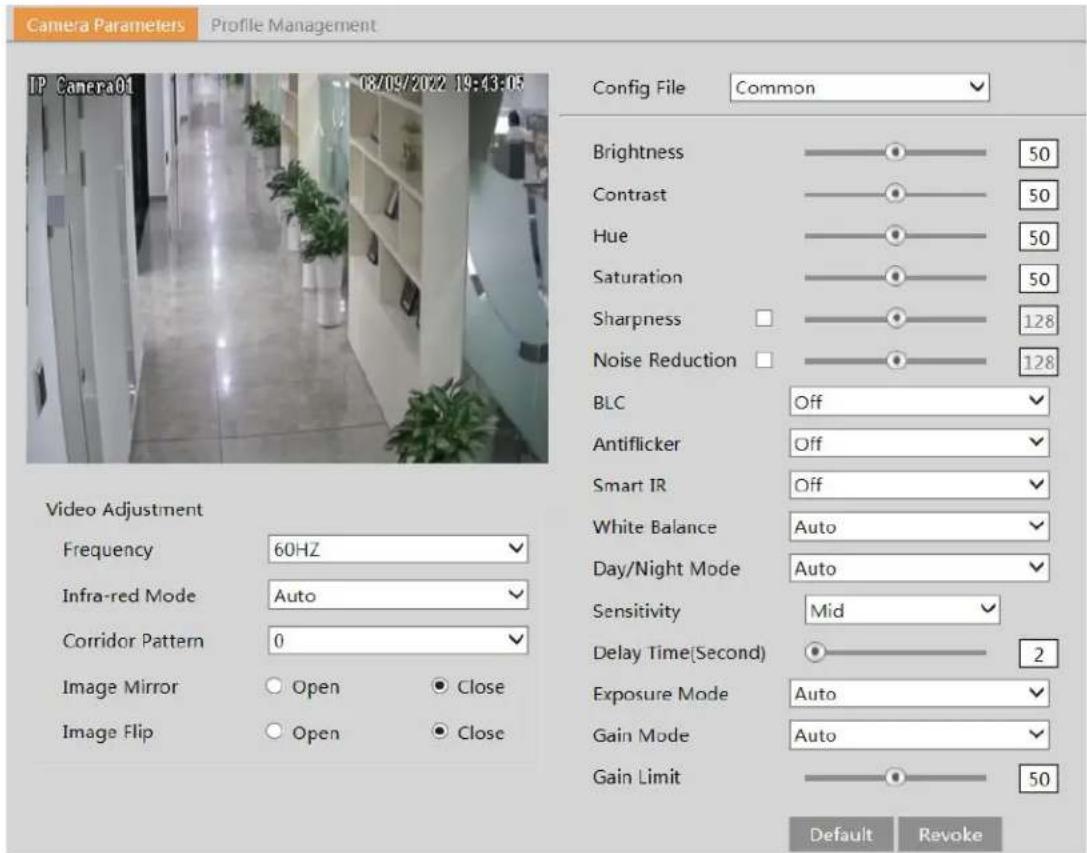Open the Profile Management tab

[293, 25]
